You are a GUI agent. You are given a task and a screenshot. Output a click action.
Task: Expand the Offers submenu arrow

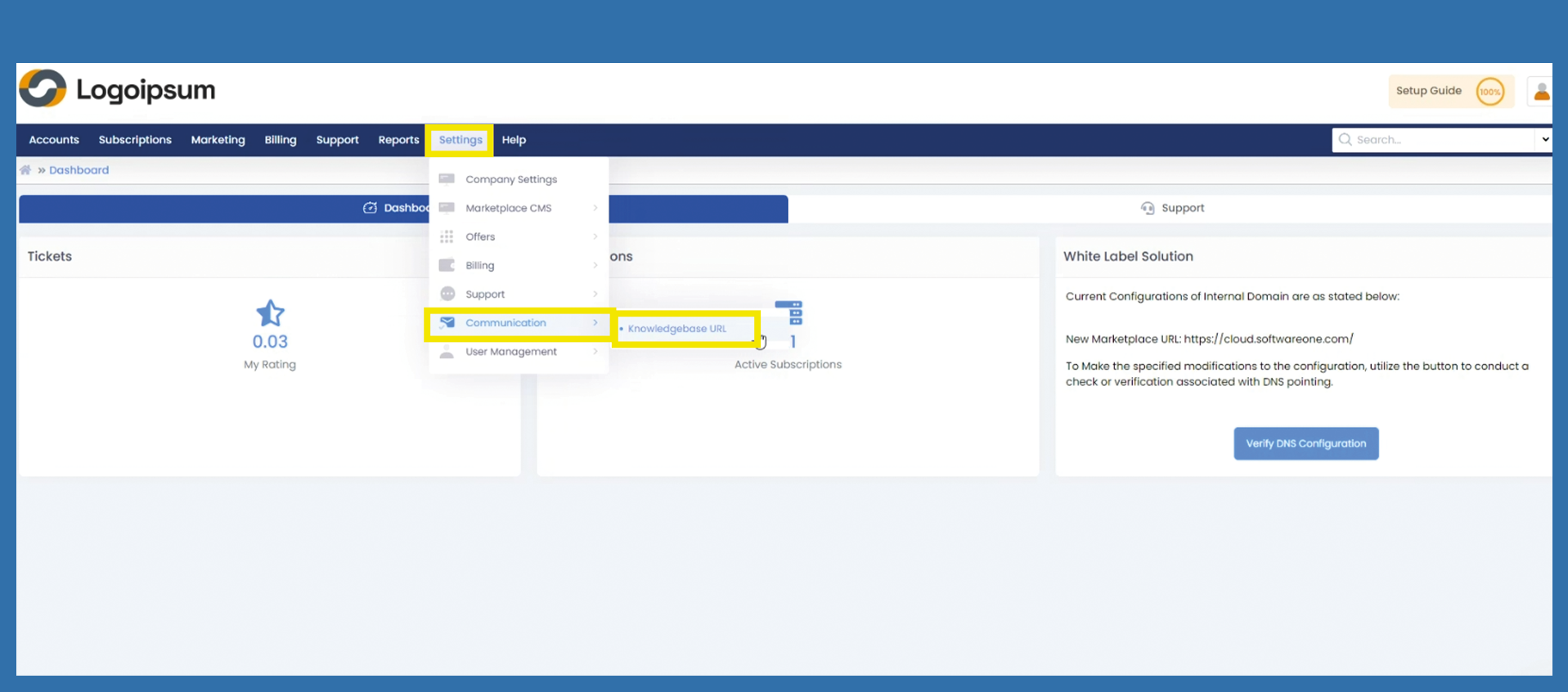point(595,236)
